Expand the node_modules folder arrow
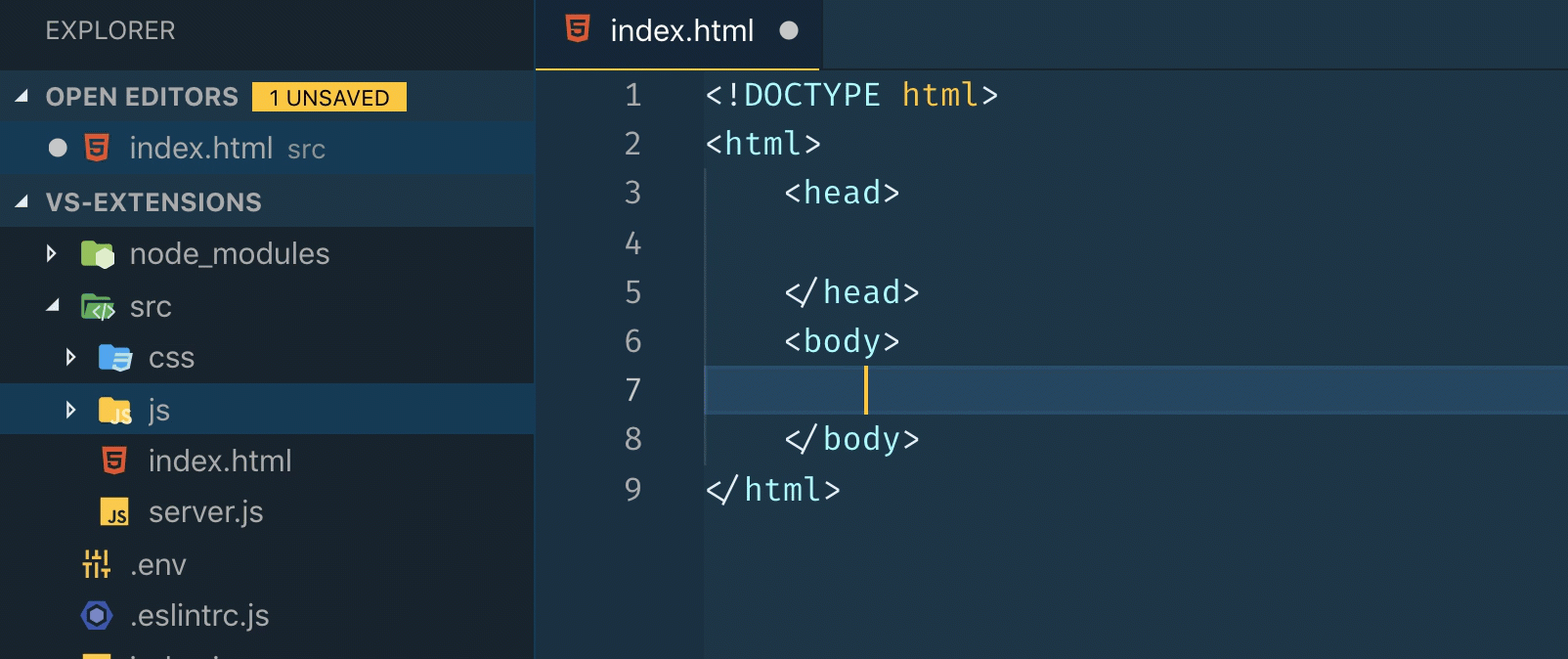The width and height of the screenshot is (1568, 659). [52, 254]
